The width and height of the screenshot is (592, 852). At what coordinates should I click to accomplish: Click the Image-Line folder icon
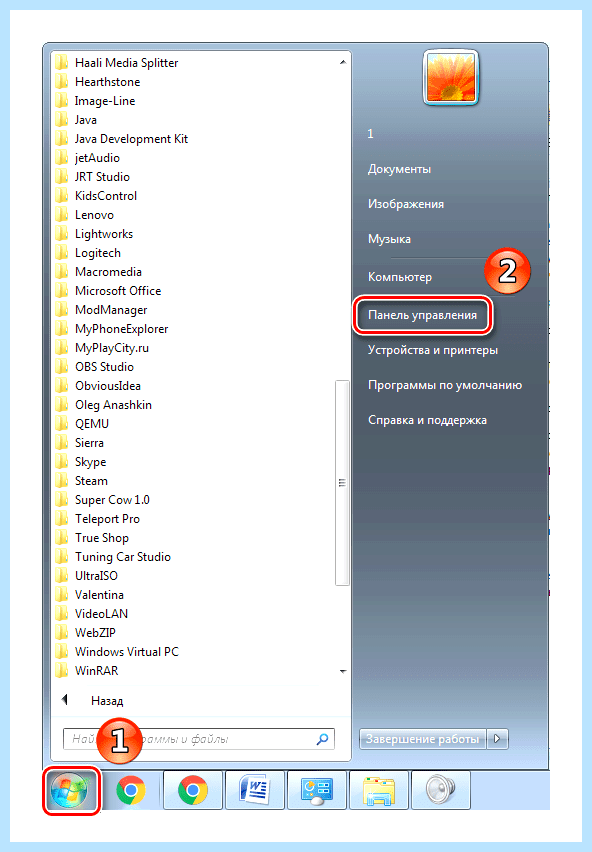pyautogui.click(x=61, y=101)
